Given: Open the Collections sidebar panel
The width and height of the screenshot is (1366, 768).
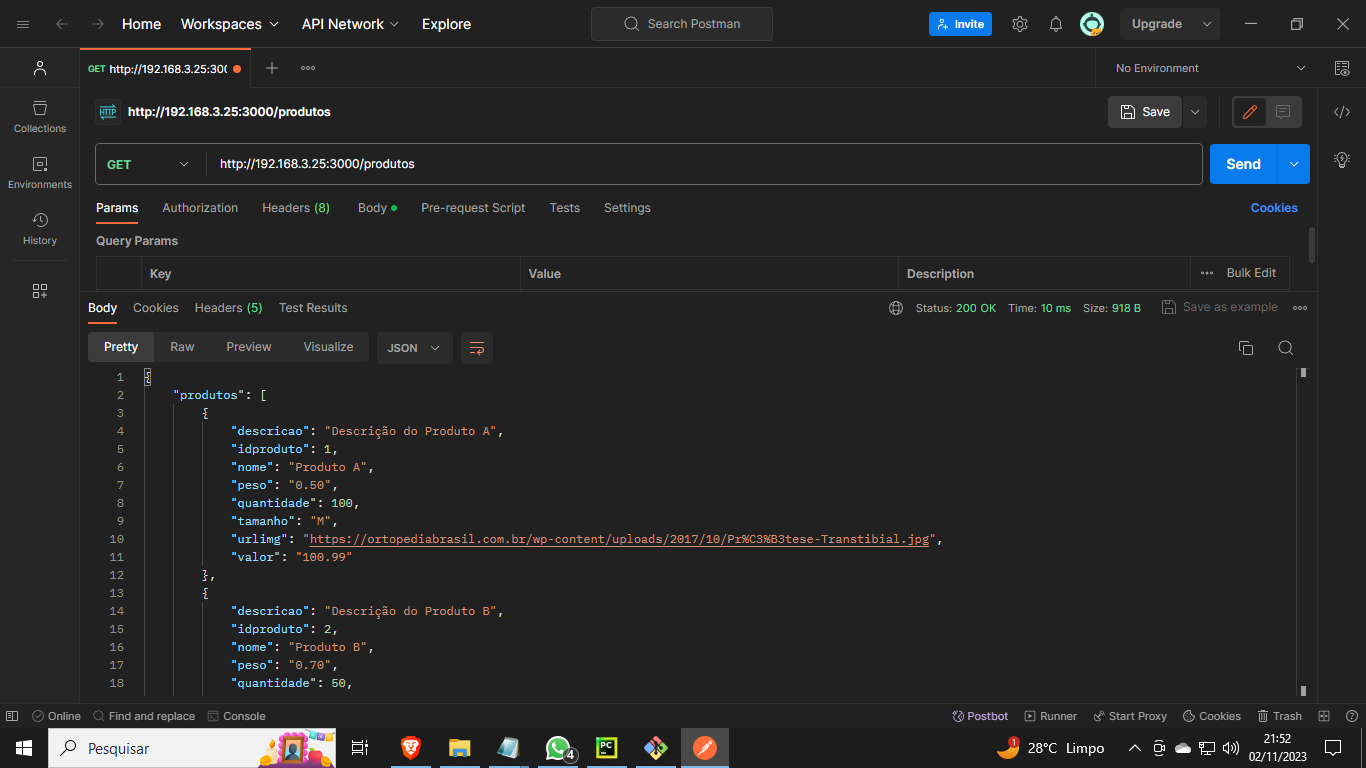Looking at the screenshot, I should [x=39, y=115].
